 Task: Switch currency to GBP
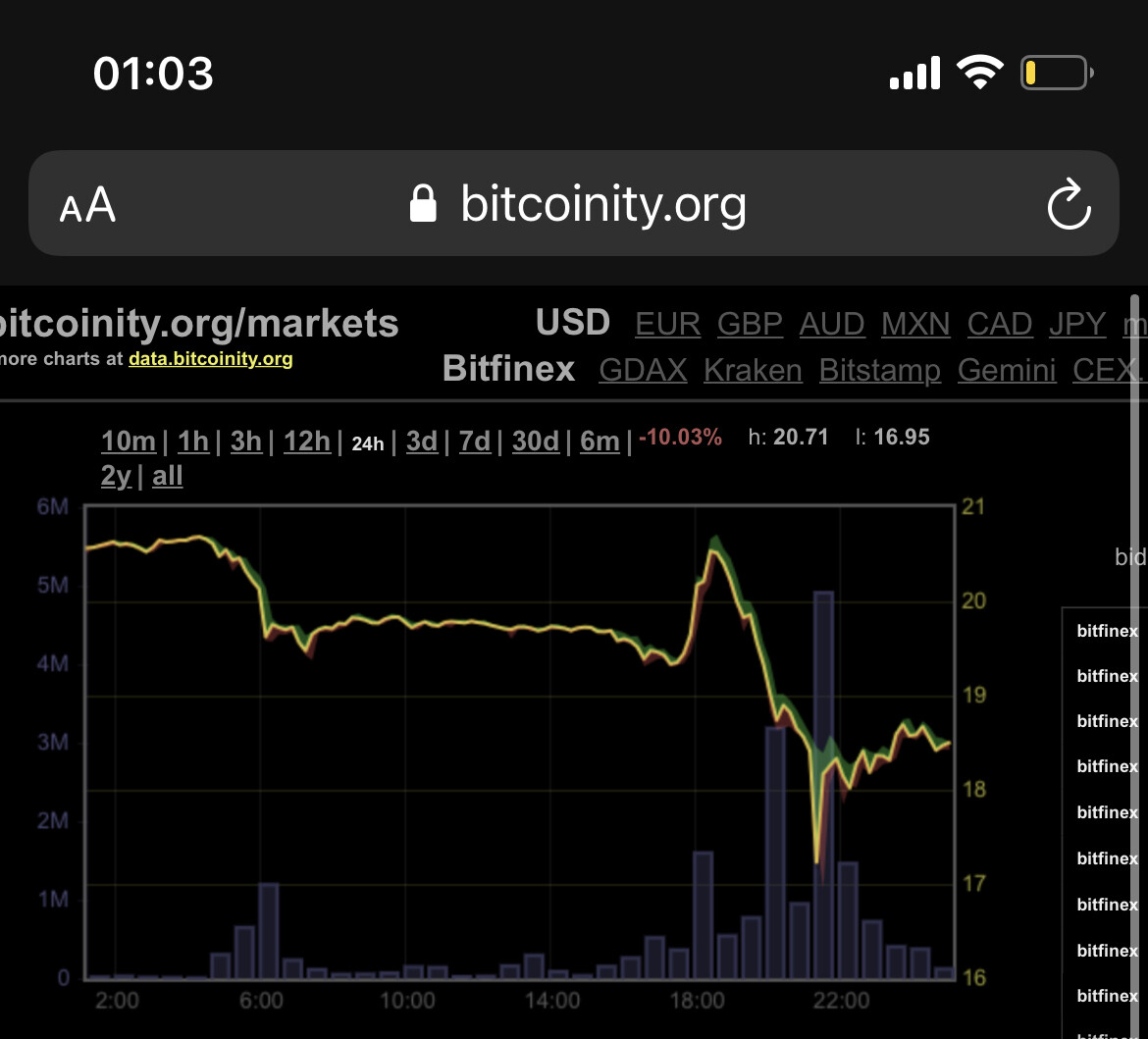click(x=750, y=324)
